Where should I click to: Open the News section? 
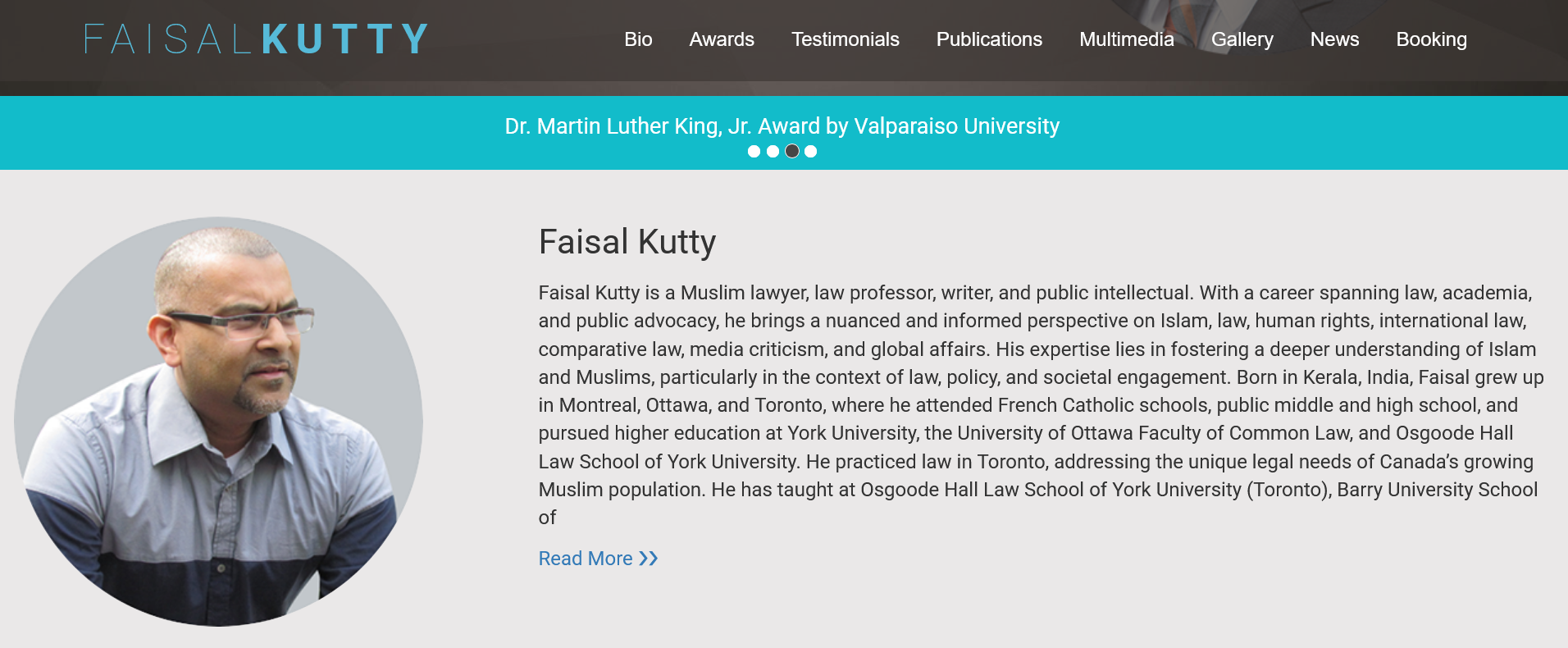tap(1334, 39)
